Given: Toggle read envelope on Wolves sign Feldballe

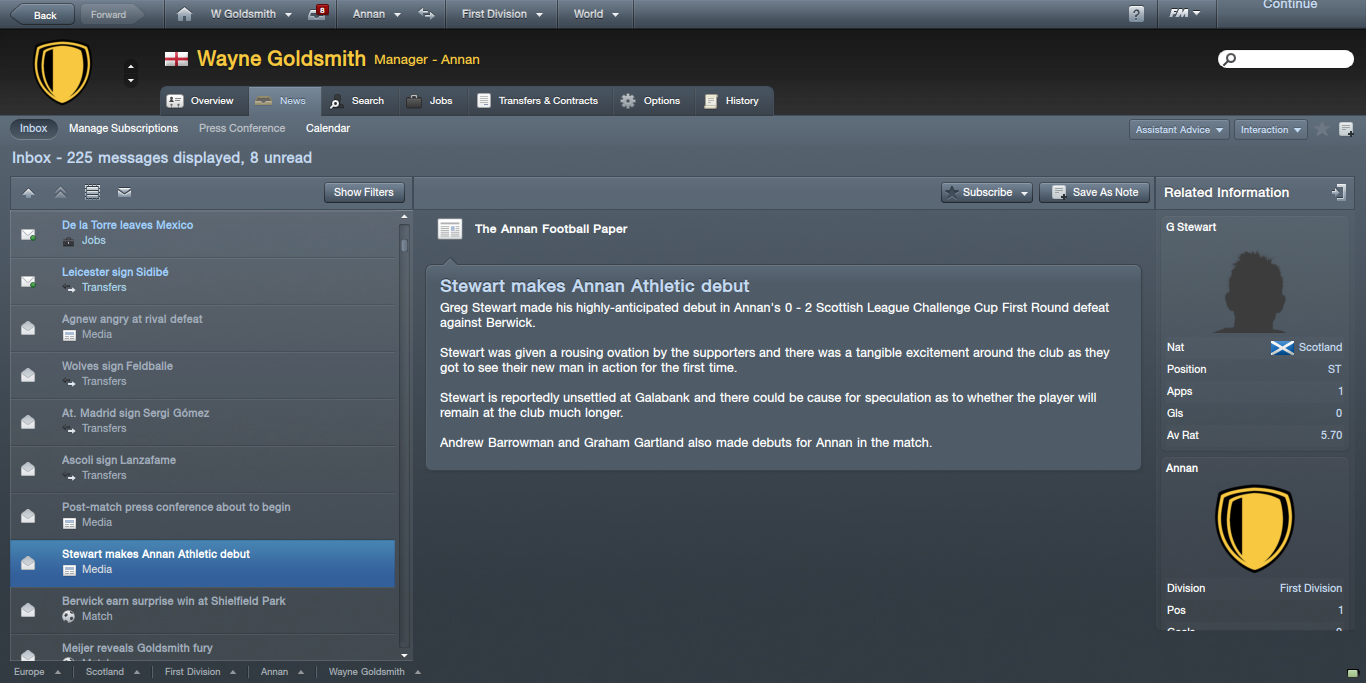Looking at the screenshot, I should tap(28, 375).
